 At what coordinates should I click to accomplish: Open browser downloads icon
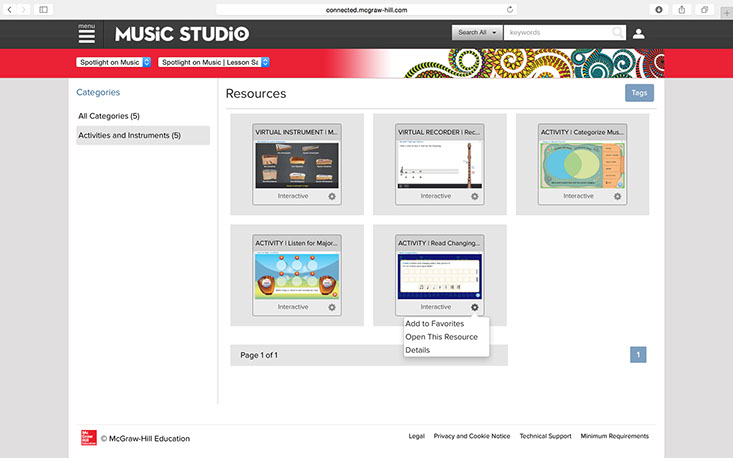tap(659, 9)
